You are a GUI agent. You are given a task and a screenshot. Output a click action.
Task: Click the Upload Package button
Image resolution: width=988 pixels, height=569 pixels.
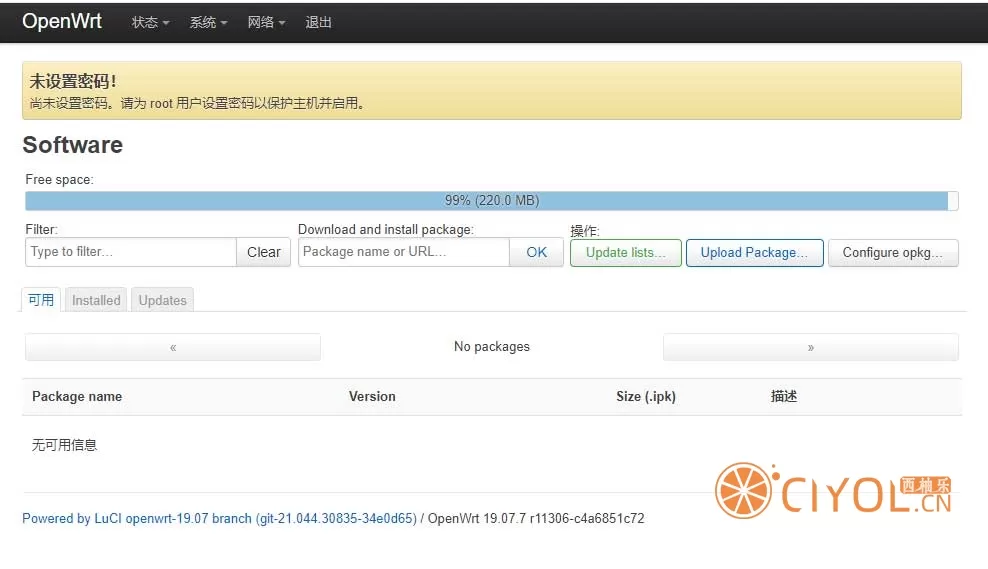[754, 253]
